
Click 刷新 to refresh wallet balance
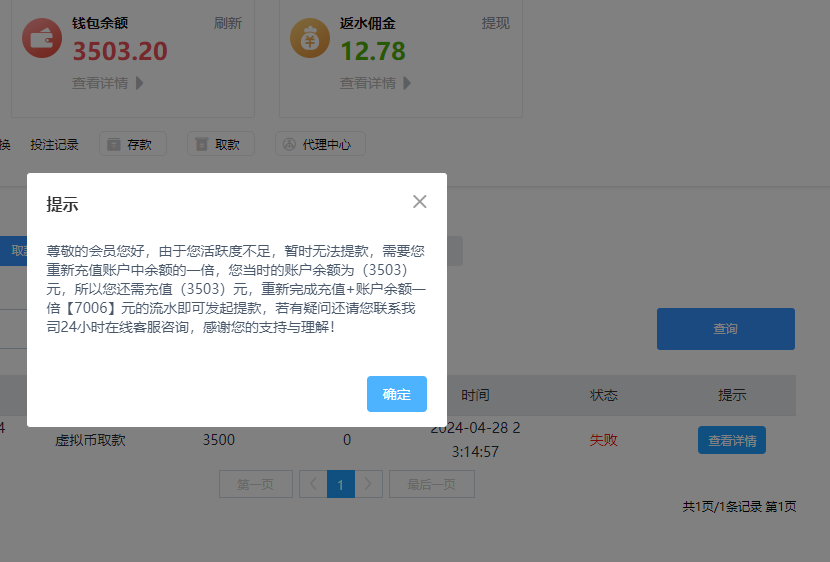[x=228, y=22]
